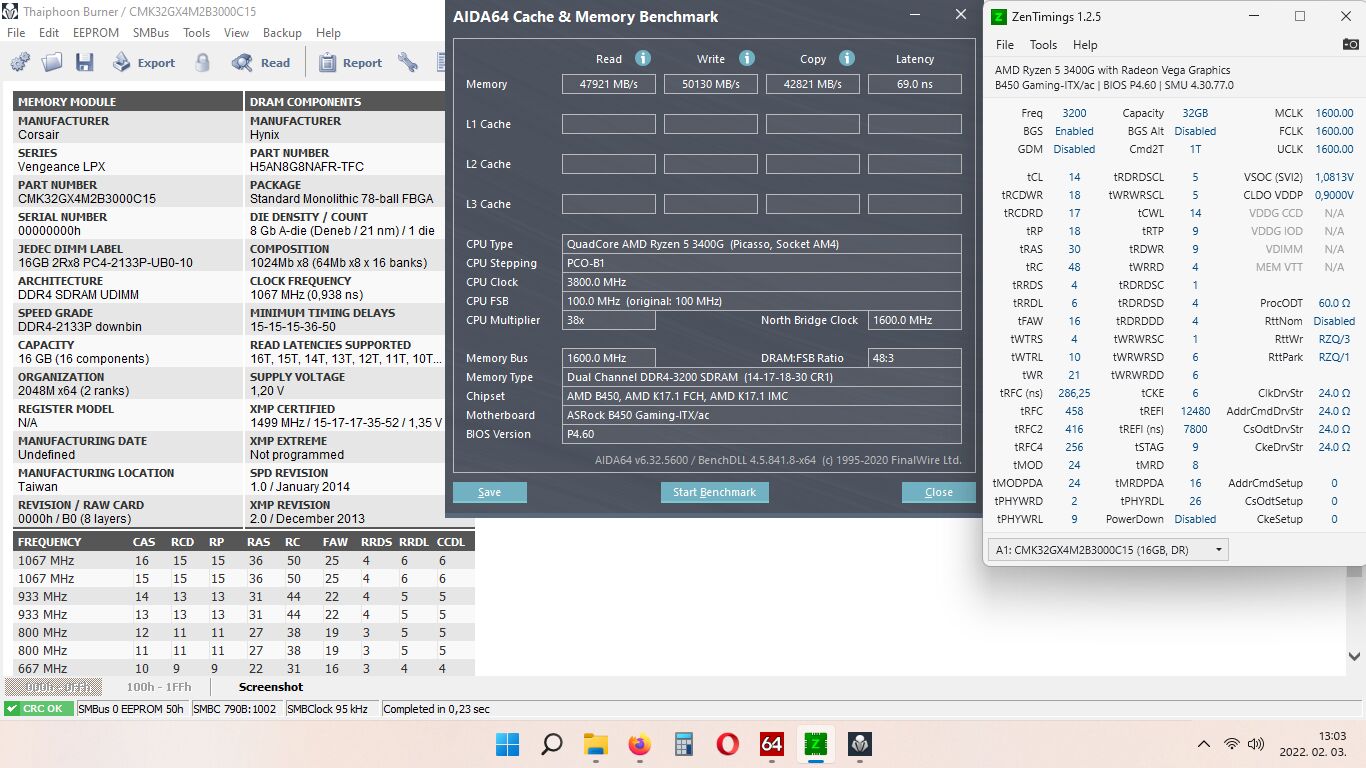
Task: Click the Thaiphoon Burner window title icon
Action: pyautogui.click(x=10, y=11)
